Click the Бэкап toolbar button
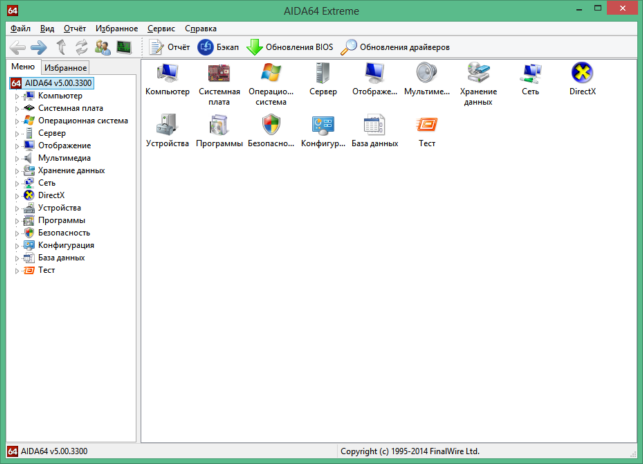Image resolution: width=643 pixels, height=464 pixels. (x=218, y=48)
